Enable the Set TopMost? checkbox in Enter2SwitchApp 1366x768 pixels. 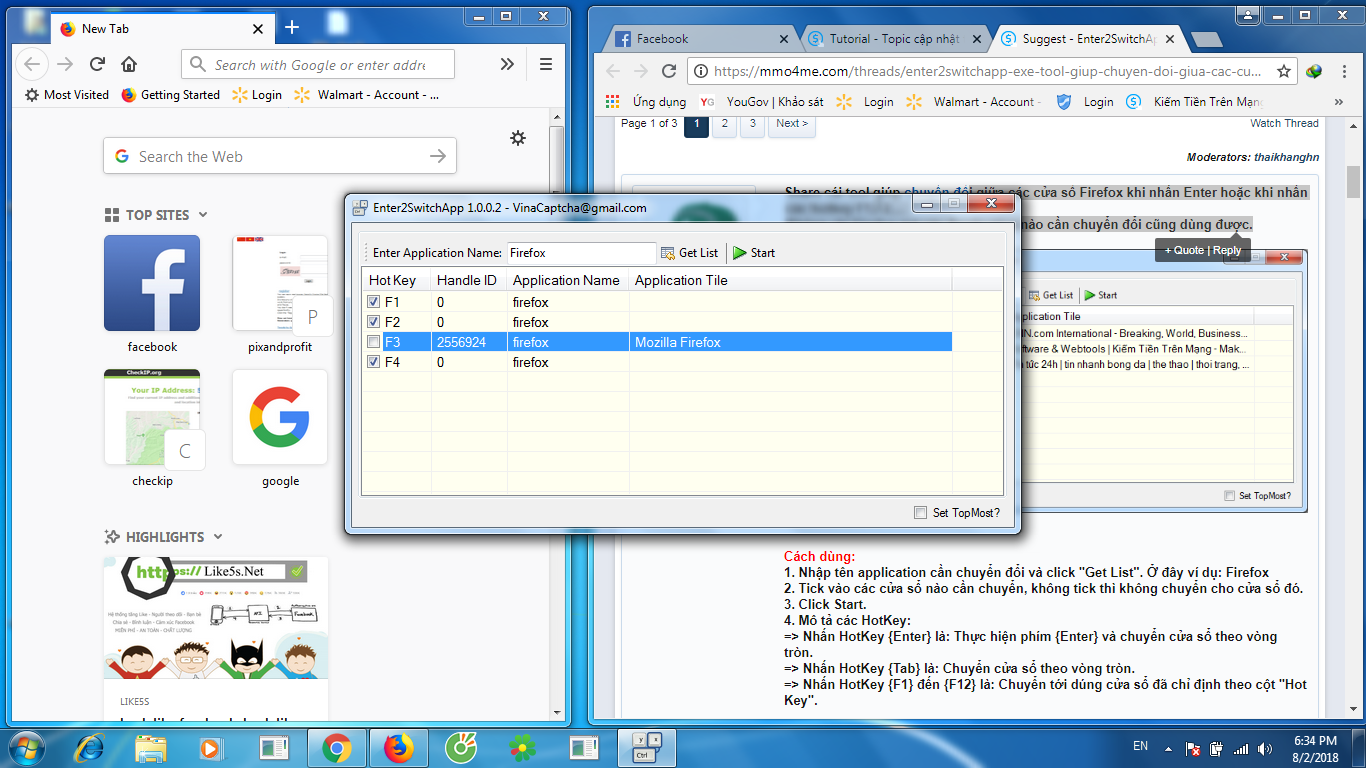coord(921,513)
